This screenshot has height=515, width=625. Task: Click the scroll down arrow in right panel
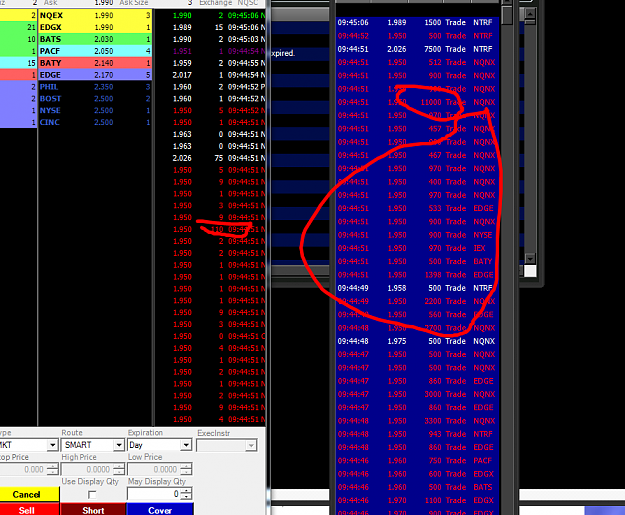click(530, 258)
